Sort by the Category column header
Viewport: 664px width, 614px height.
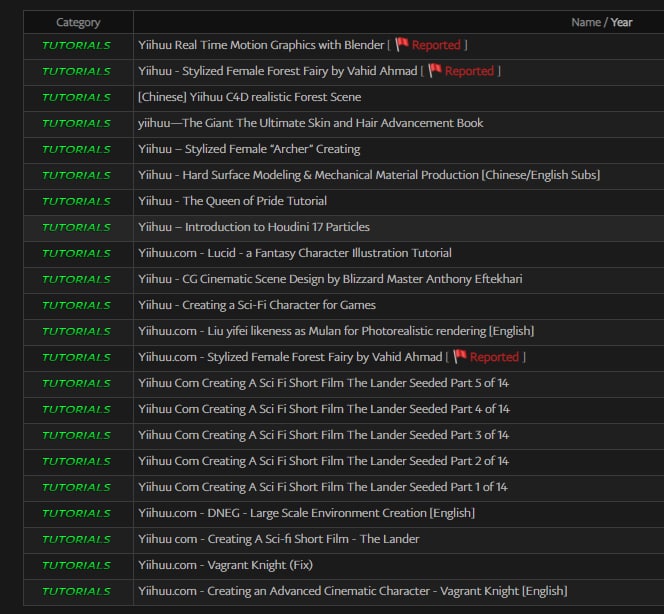pos(78,22)
